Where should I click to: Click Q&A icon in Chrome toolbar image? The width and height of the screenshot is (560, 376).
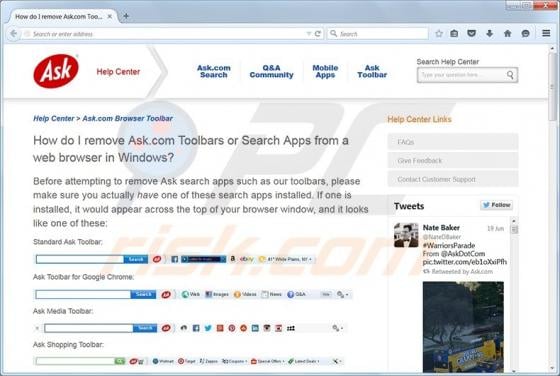pyautogui.click(x=290, y=294)
